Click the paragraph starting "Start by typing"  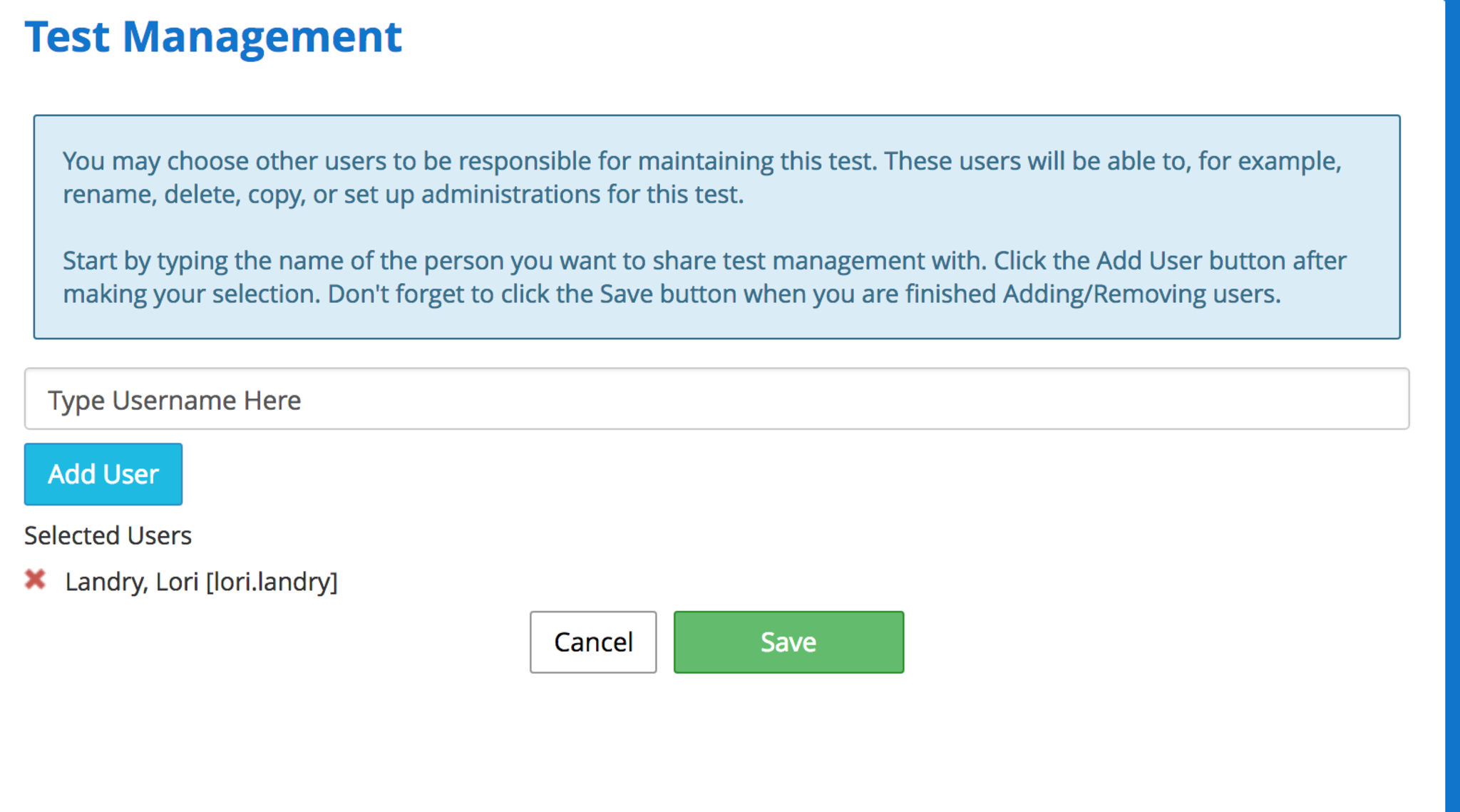pyautogui.click(x=704, y=277)
